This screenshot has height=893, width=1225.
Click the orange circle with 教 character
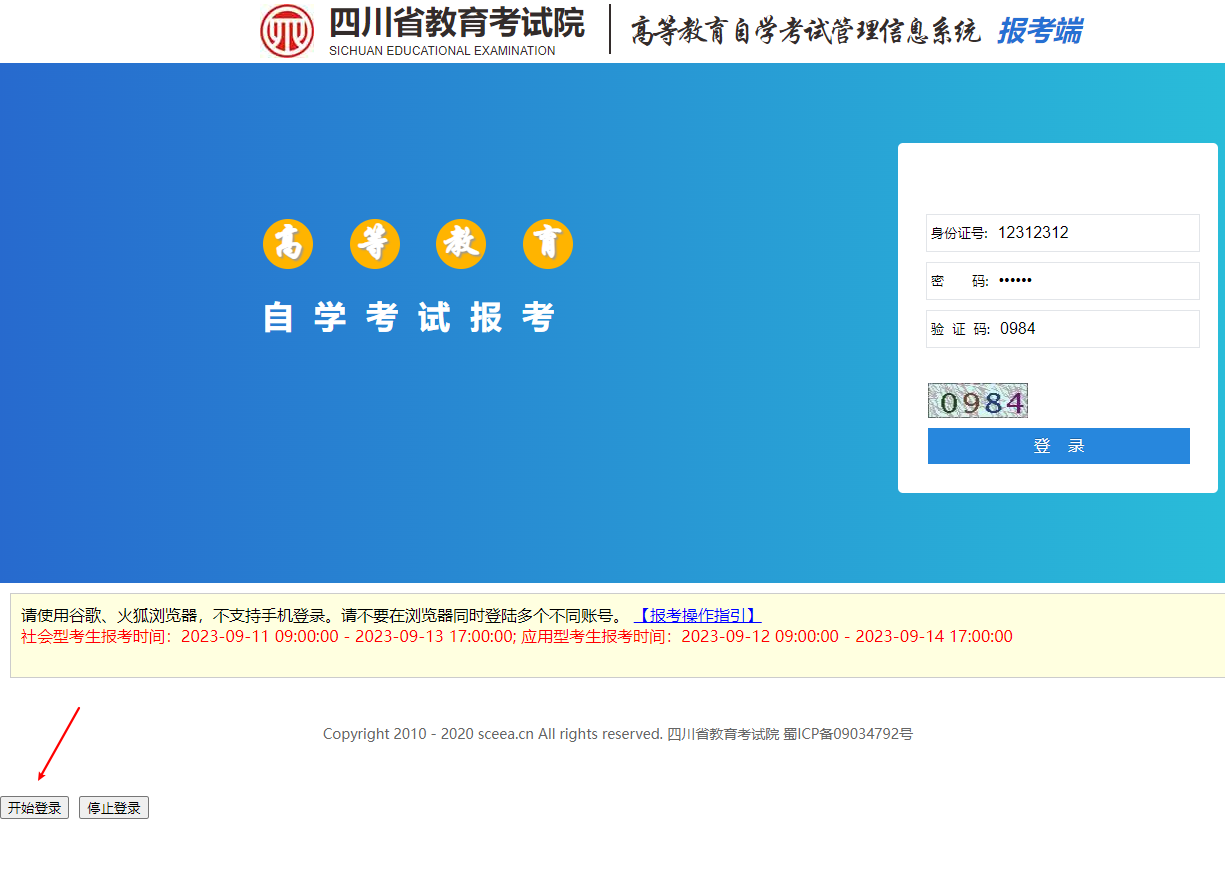(461, 244)
